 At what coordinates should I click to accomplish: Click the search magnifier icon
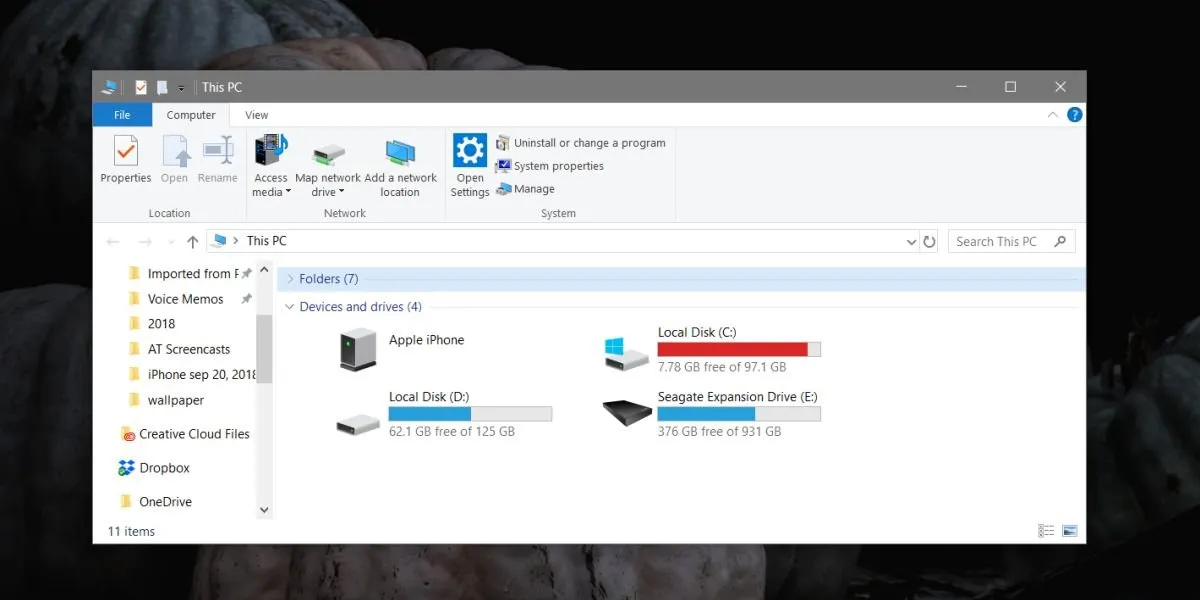pos(1062,241)
